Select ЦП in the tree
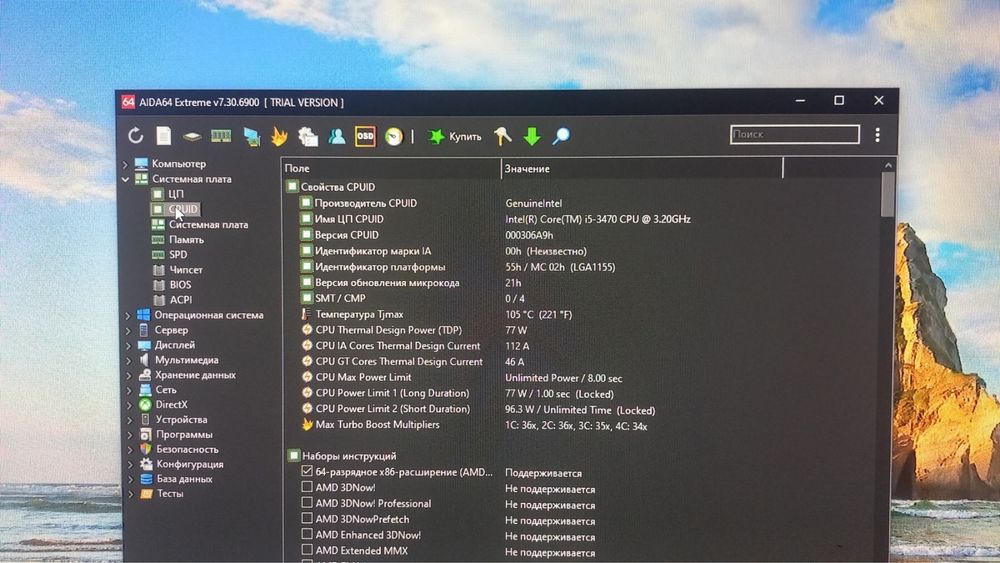This screenshot has width=1000, height=563. tap(176, 194)
